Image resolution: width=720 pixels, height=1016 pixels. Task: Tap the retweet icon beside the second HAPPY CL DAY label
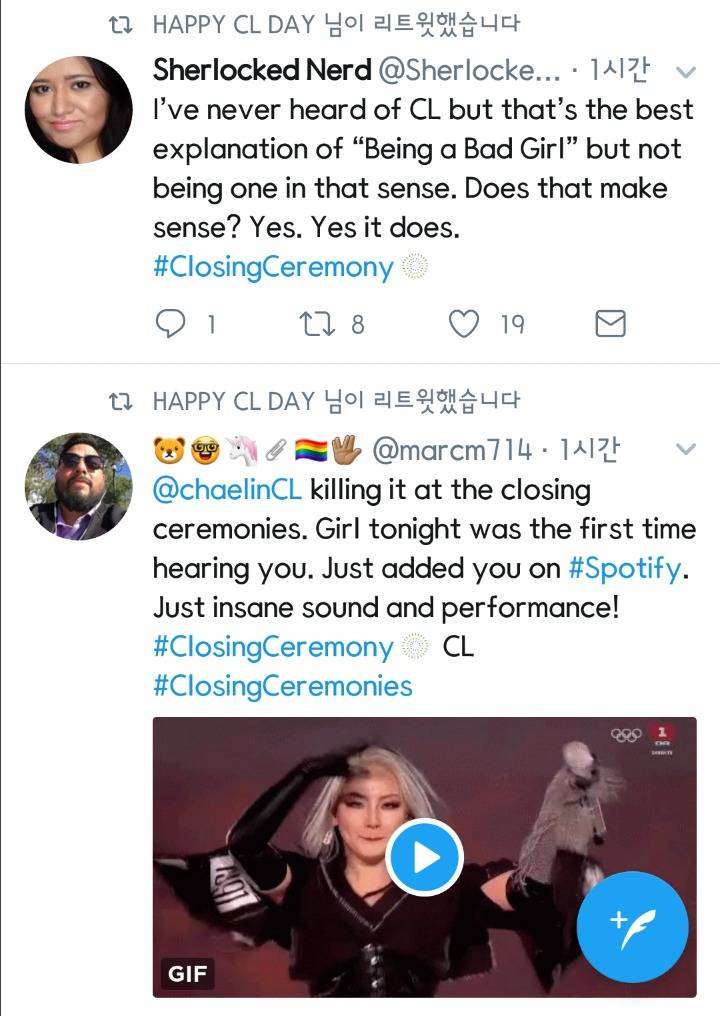[120, 402]
